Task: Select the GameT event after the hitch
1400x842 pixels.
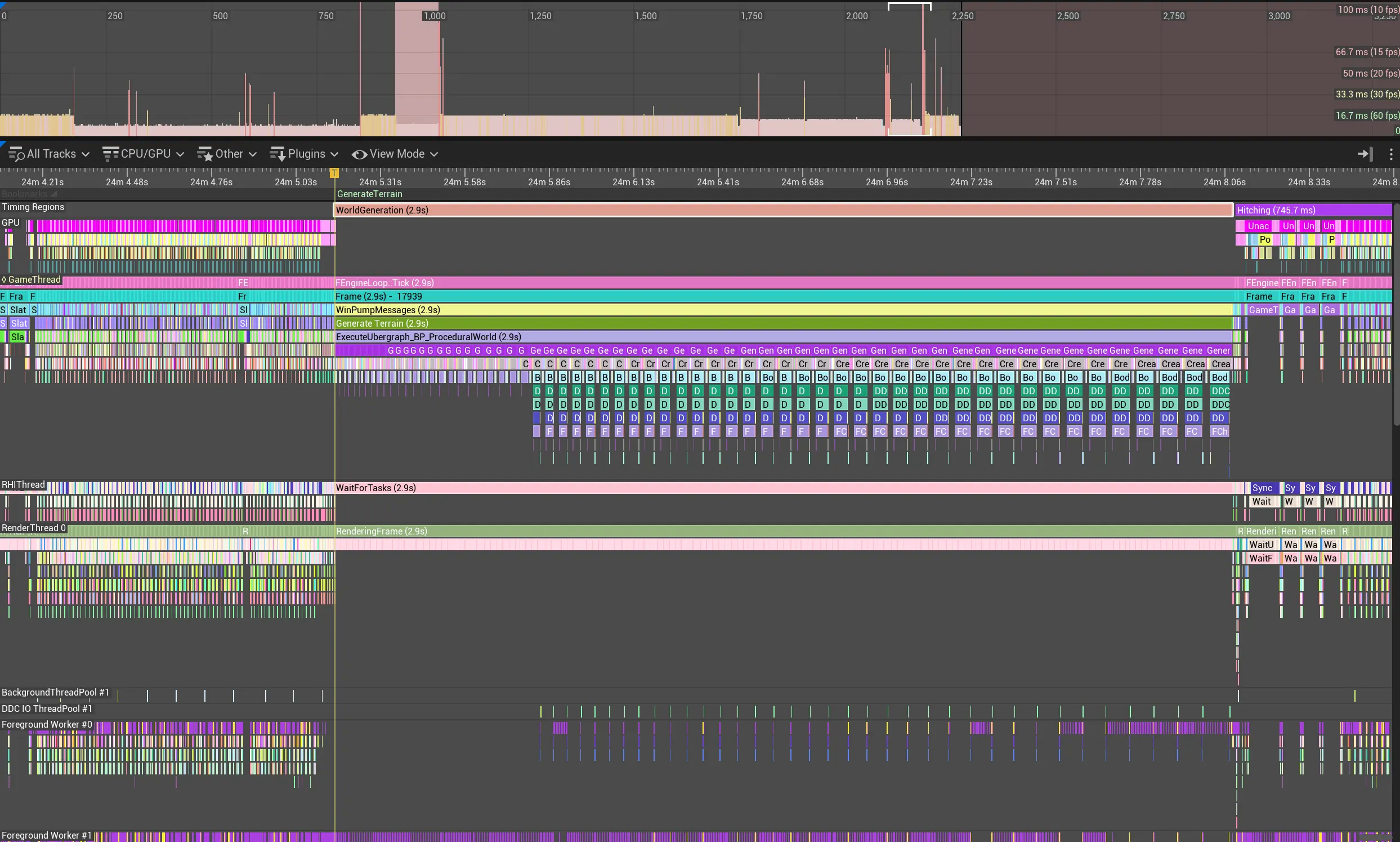Action: (1263, 310)
